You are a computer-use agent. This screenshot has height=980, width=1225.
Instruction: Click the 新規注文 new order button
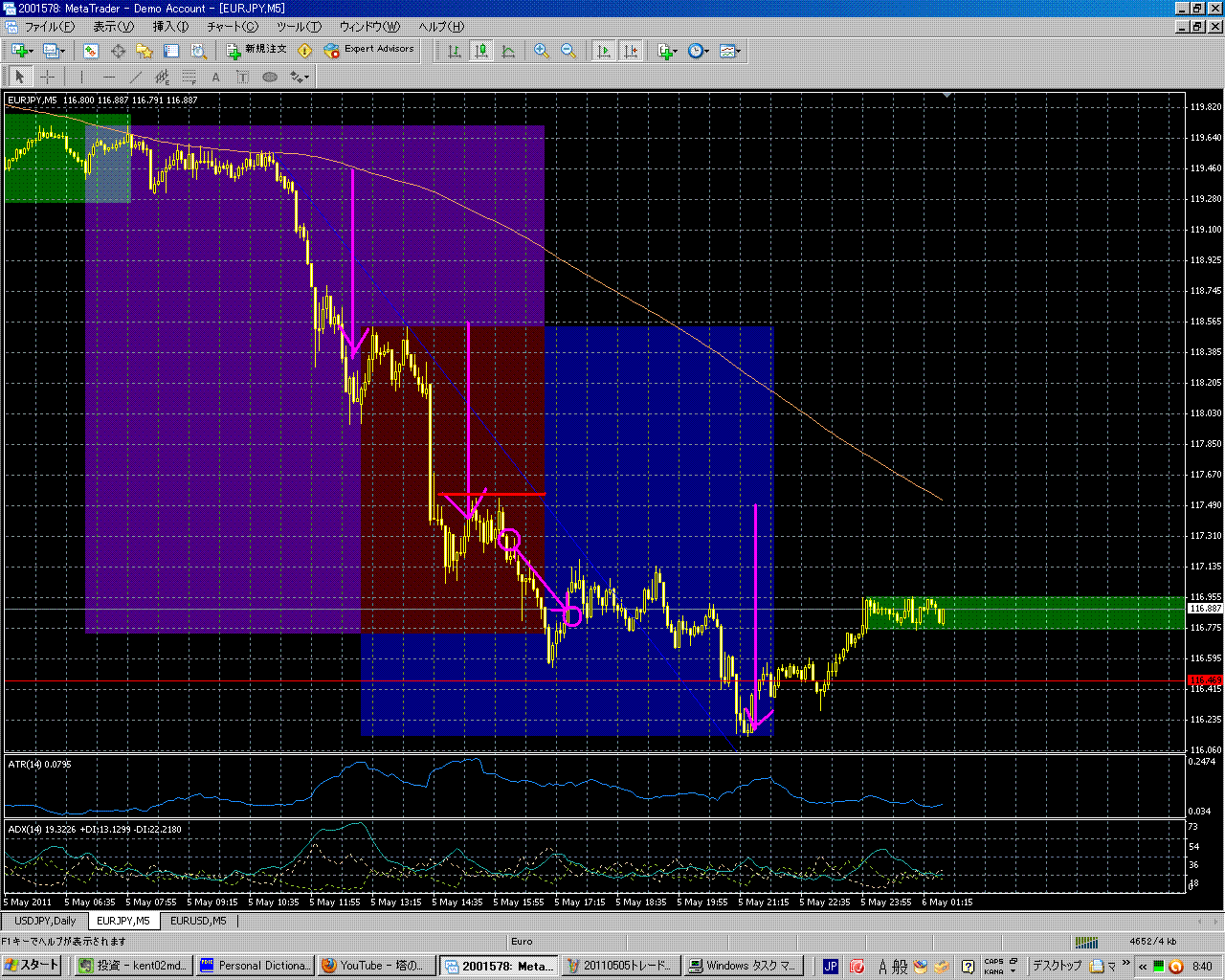pyautogui.click(x=256, y=50)
